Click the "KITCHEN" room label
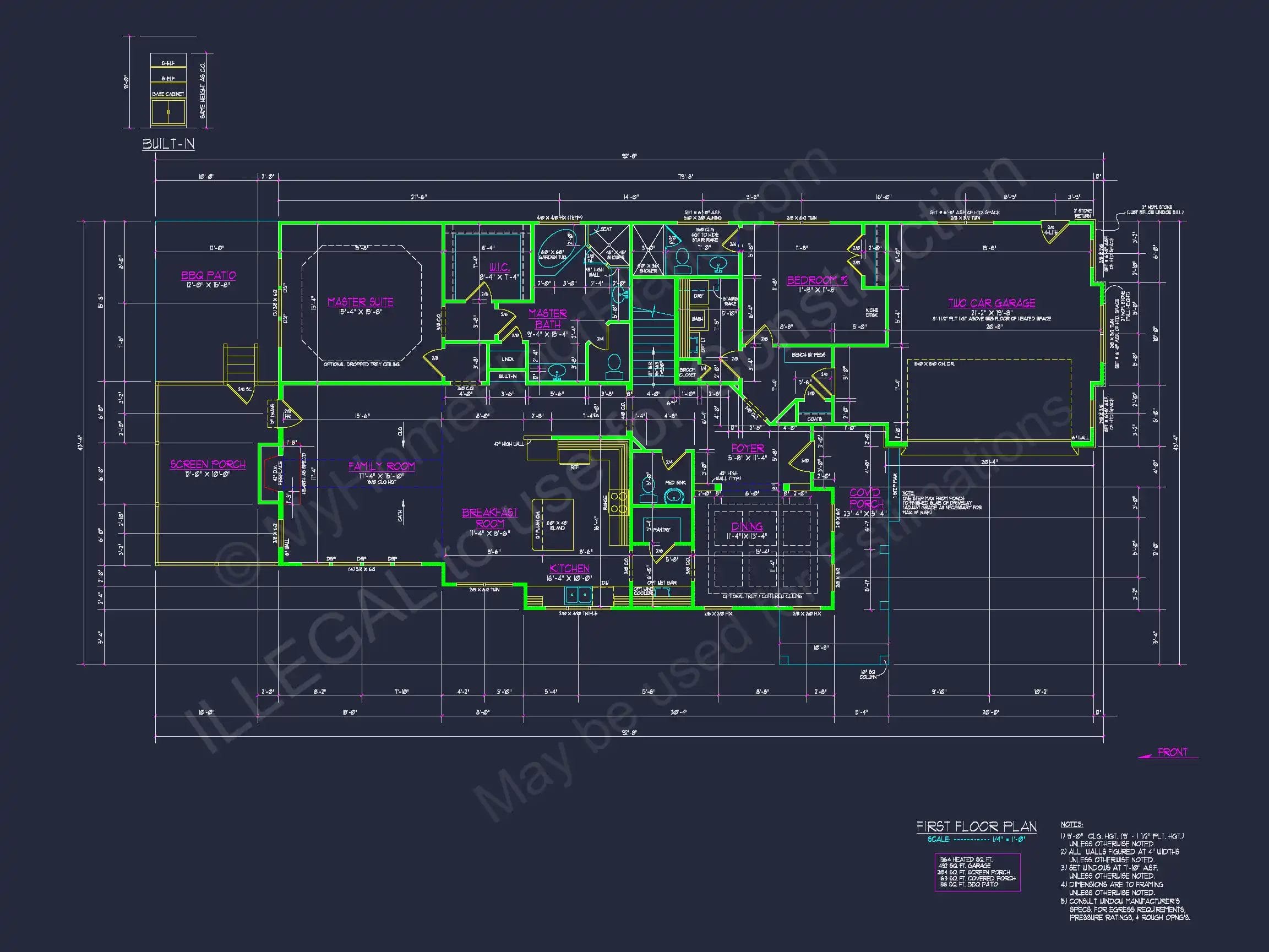 click(569, 568)
